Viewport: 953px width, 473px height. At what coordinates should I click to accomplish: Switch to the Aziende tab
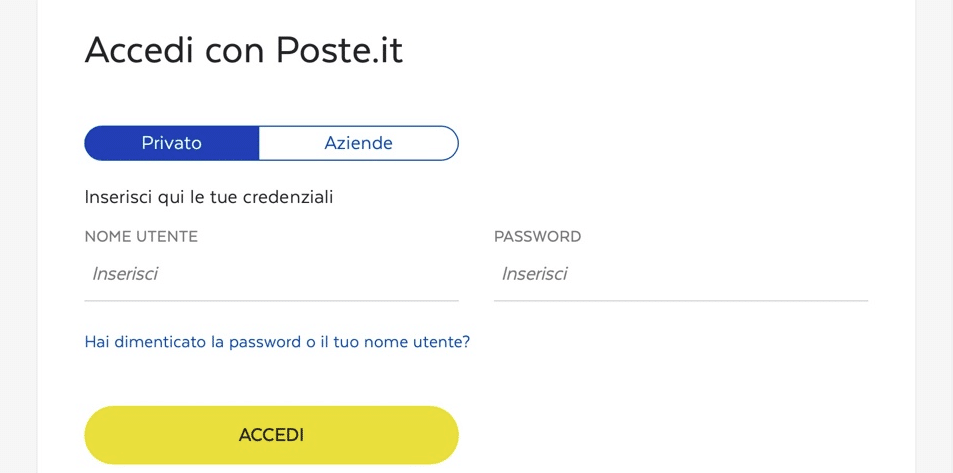[358, 143]
